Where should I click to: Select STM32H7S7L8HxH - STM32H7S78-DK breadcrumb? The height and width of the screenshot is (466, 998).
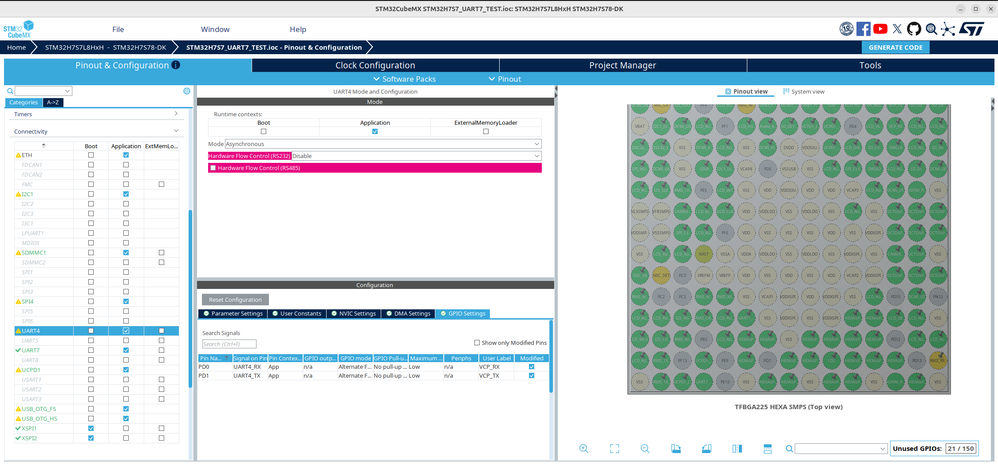[106, 47]
